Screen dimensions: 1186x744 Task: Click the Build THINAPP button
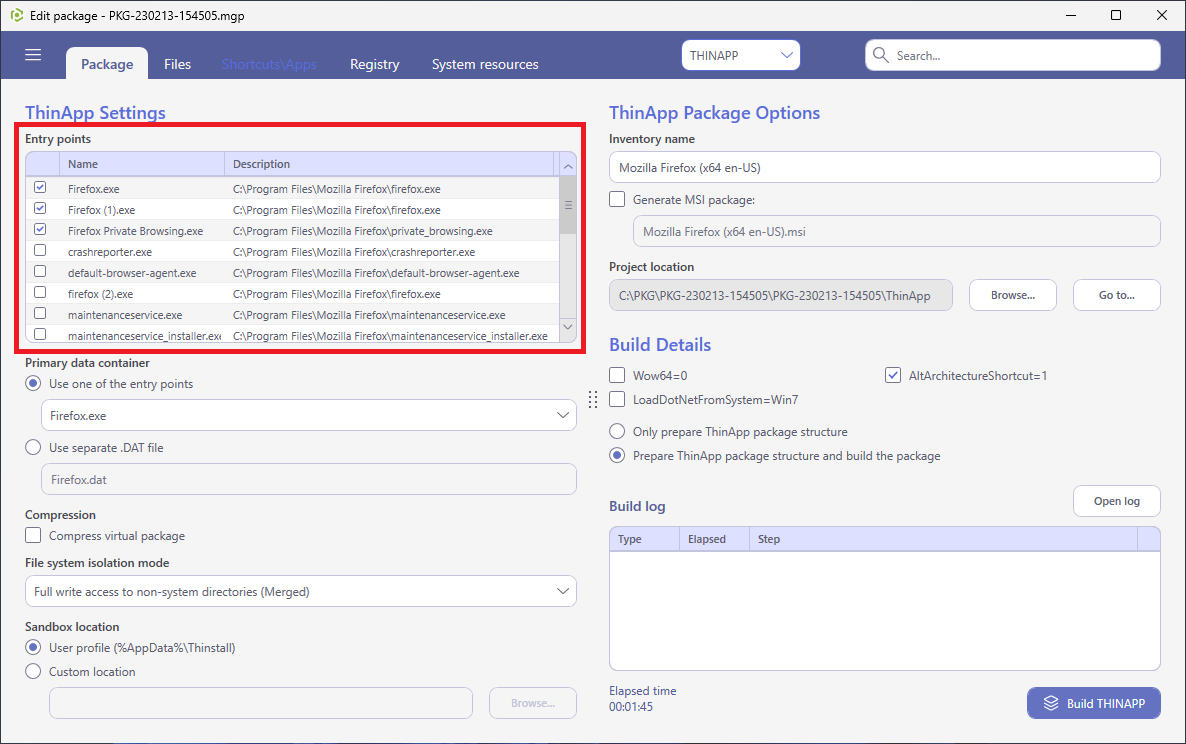tap(1094, 703)
